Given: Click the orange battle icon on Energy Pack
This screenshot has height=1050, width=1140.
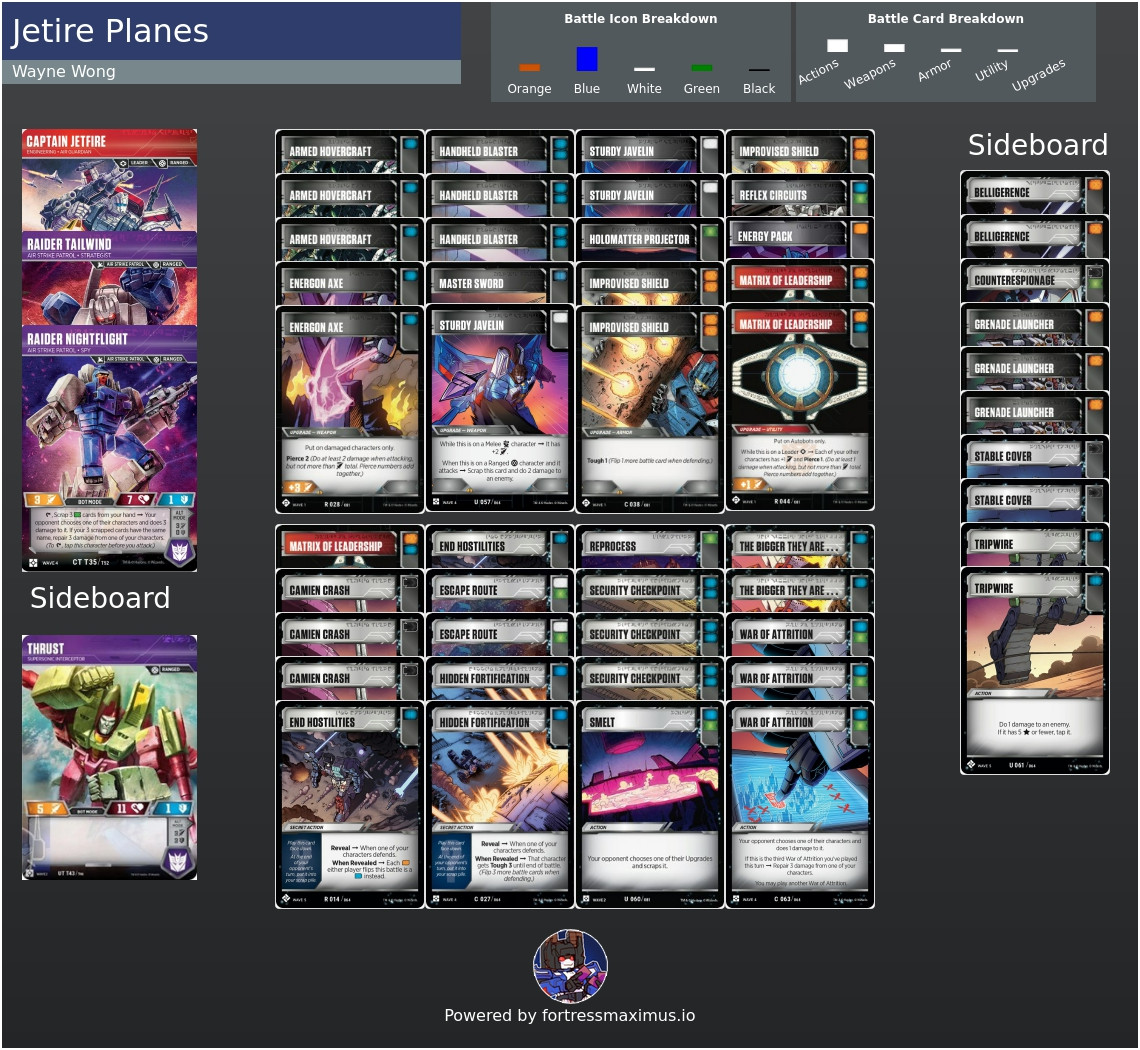Looking at the screenshot, I should click(x=861, y=228).
